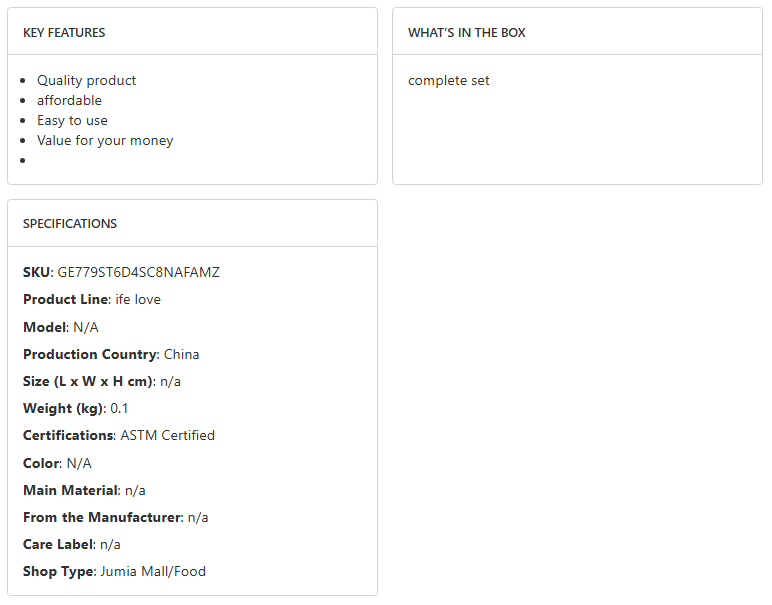Viewport: 772px width, 605px height.
Task: Click the Product Line 'ife love' entry
Action: 138,299
